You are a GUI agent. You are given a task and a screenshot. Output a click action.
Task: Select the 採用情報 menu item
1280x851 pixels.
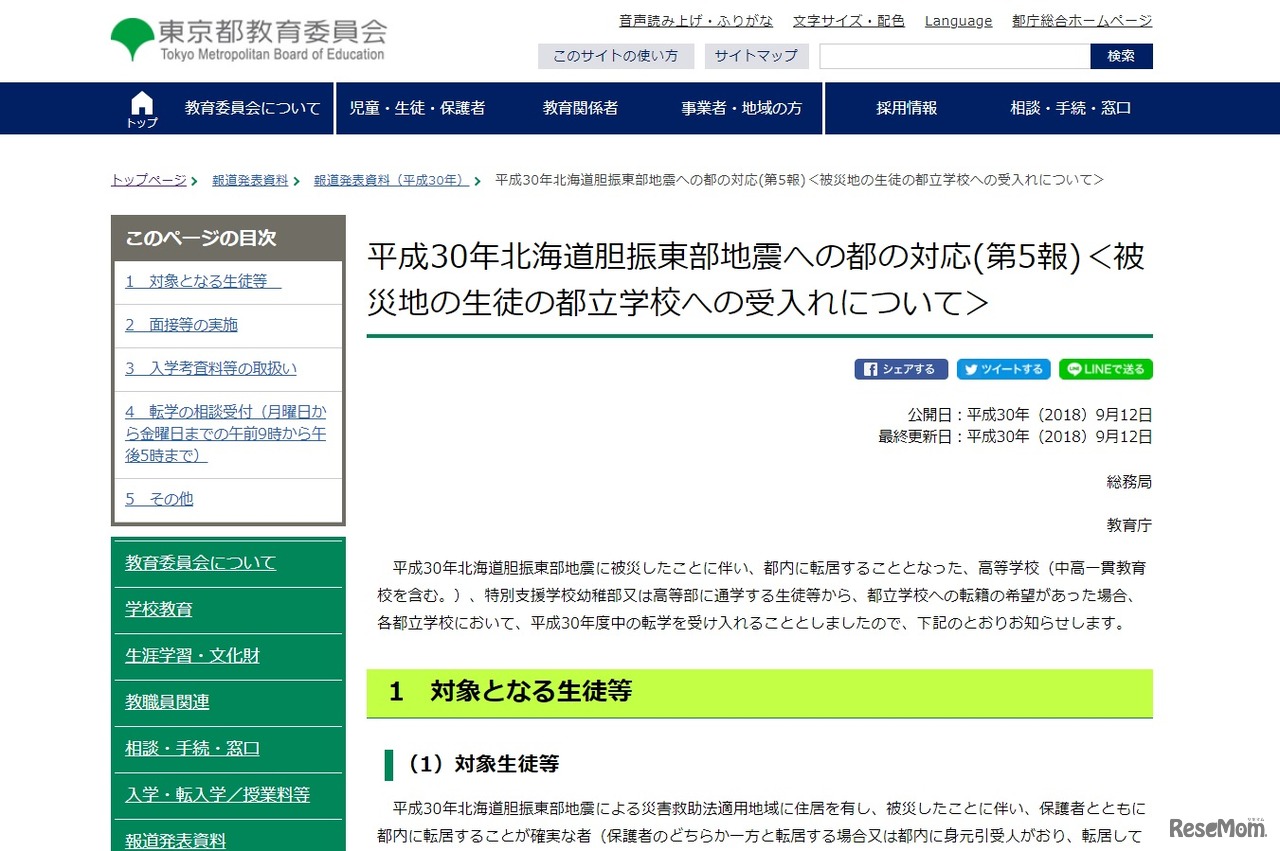tap(905, 108)
